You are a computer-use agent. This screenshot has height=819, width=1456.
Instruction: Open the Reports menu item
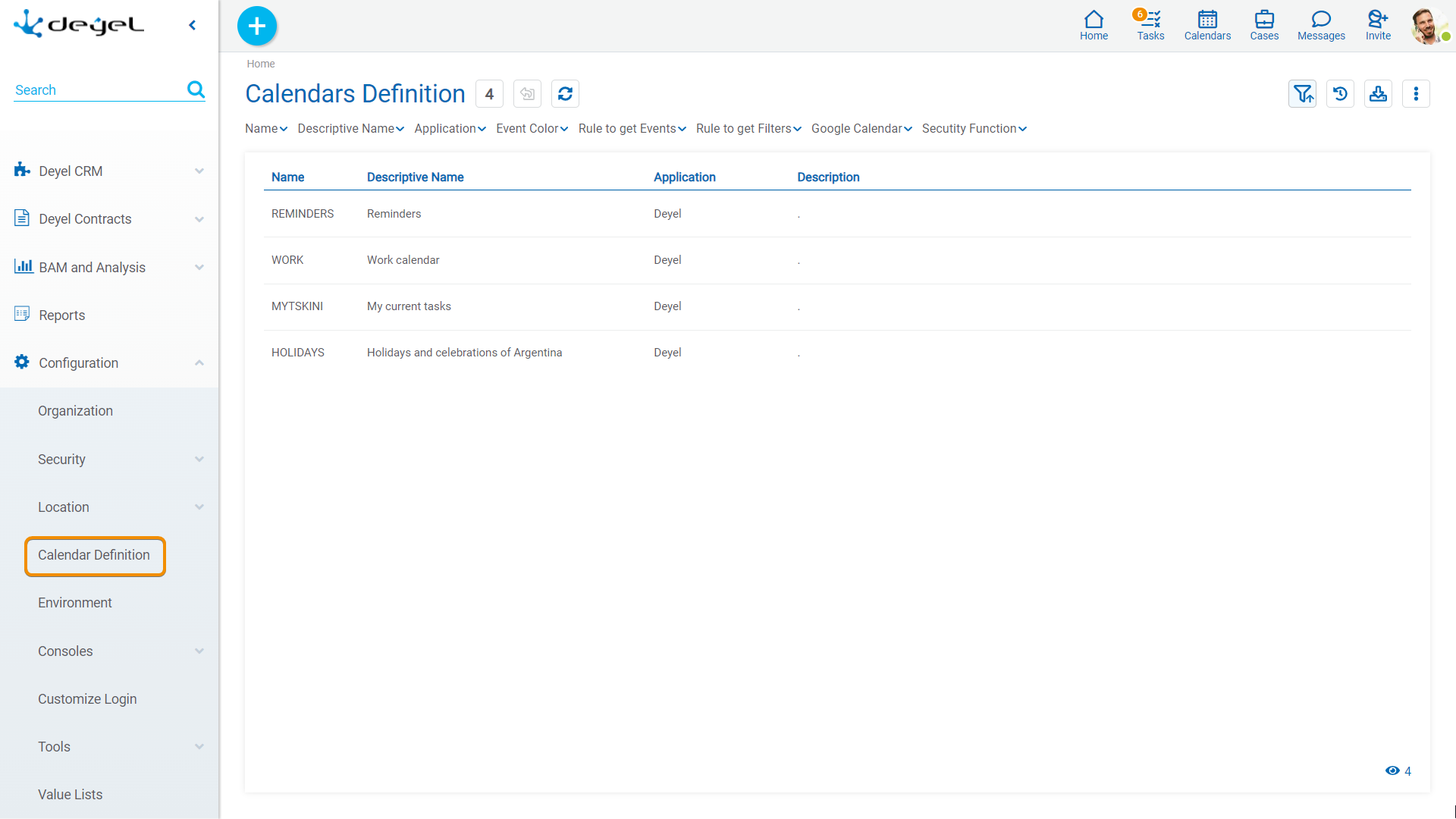(62, 315)
